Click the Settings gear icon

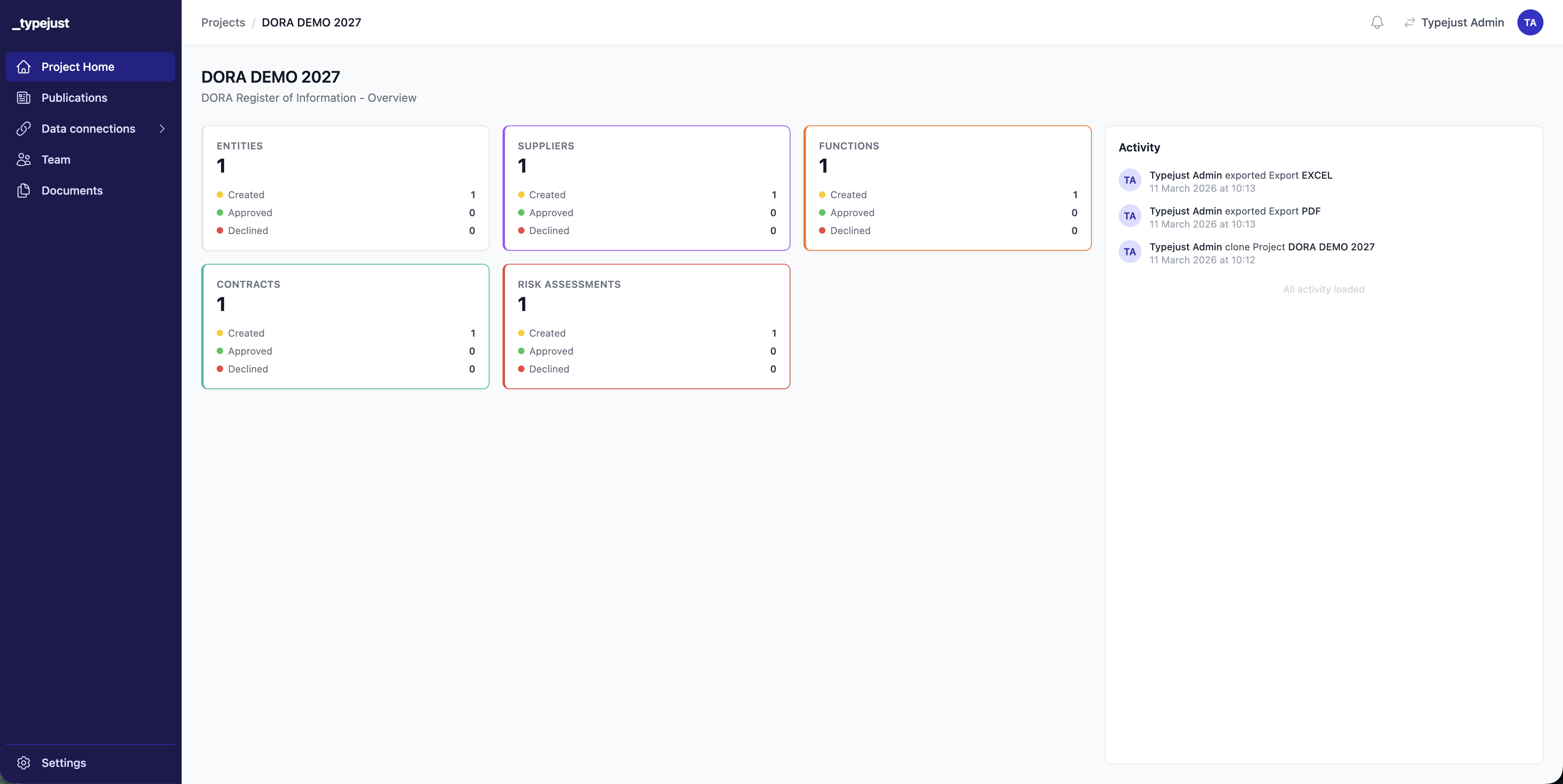click(x=24, y=763)
